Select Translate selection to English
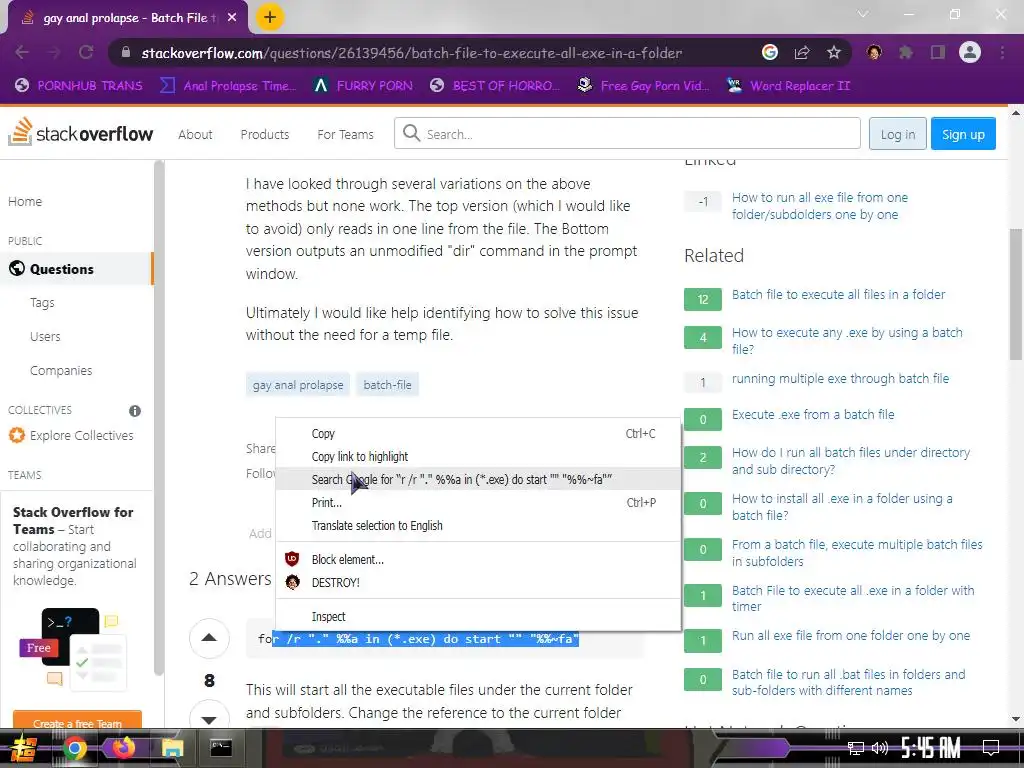The width and height of the screenshot is (1024, 768). pyautogui.click(x=478, y=526)
